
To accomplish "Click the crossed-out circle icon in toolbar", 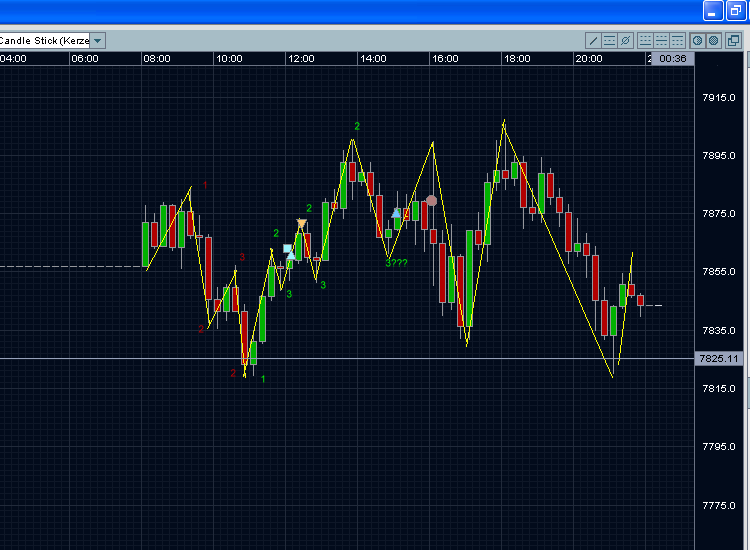I will point(625,41).
